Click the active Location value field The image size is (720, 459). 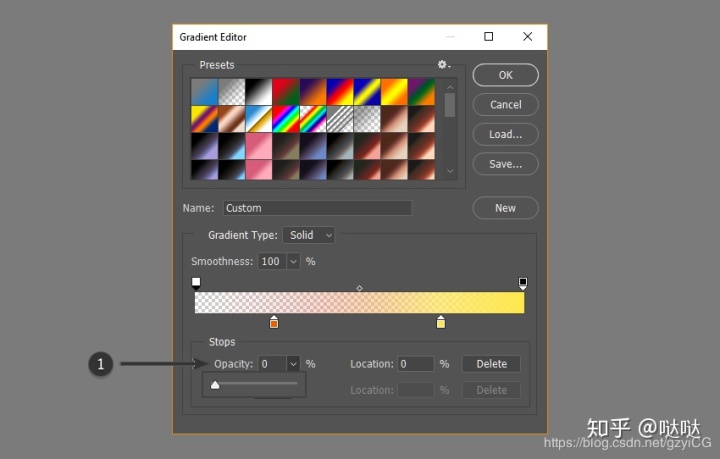(x=416, y=364)
